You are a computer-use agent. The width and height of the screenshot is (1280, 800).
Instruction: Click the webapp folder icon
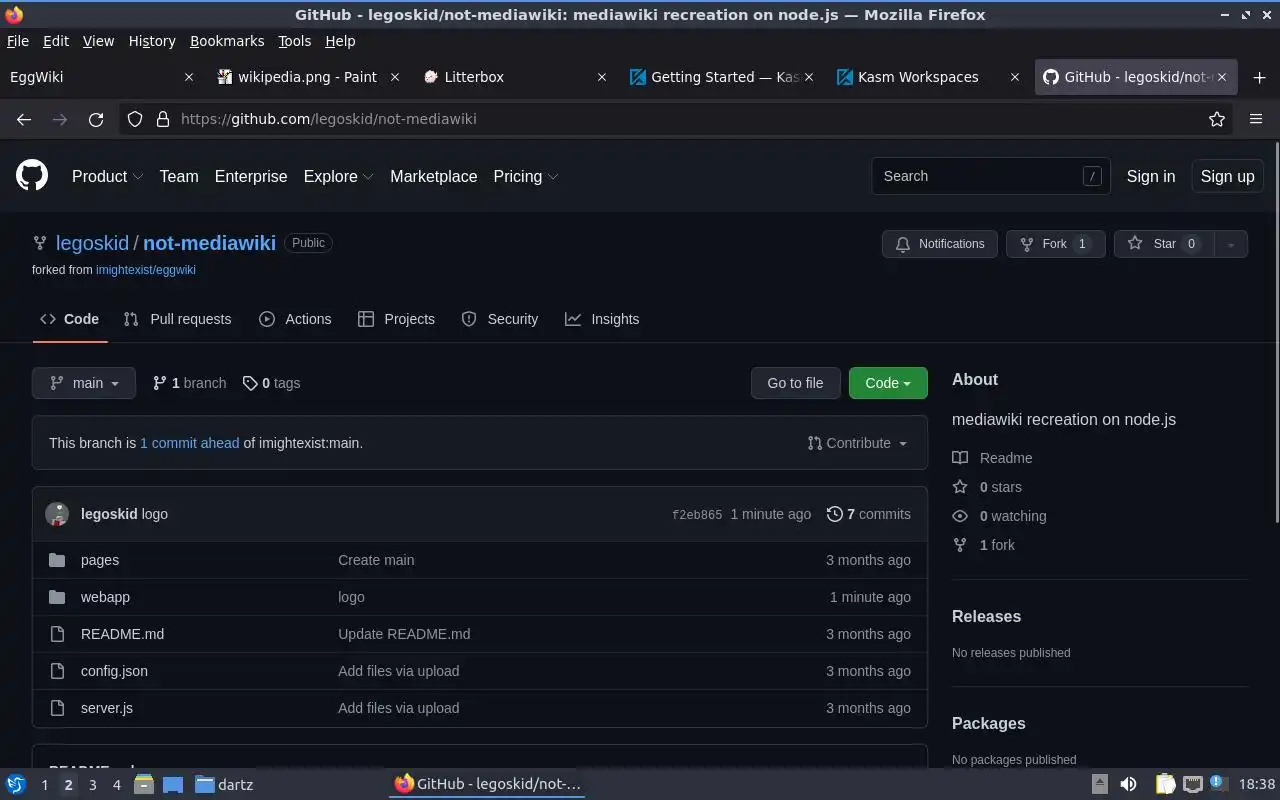tap(57, 597)
